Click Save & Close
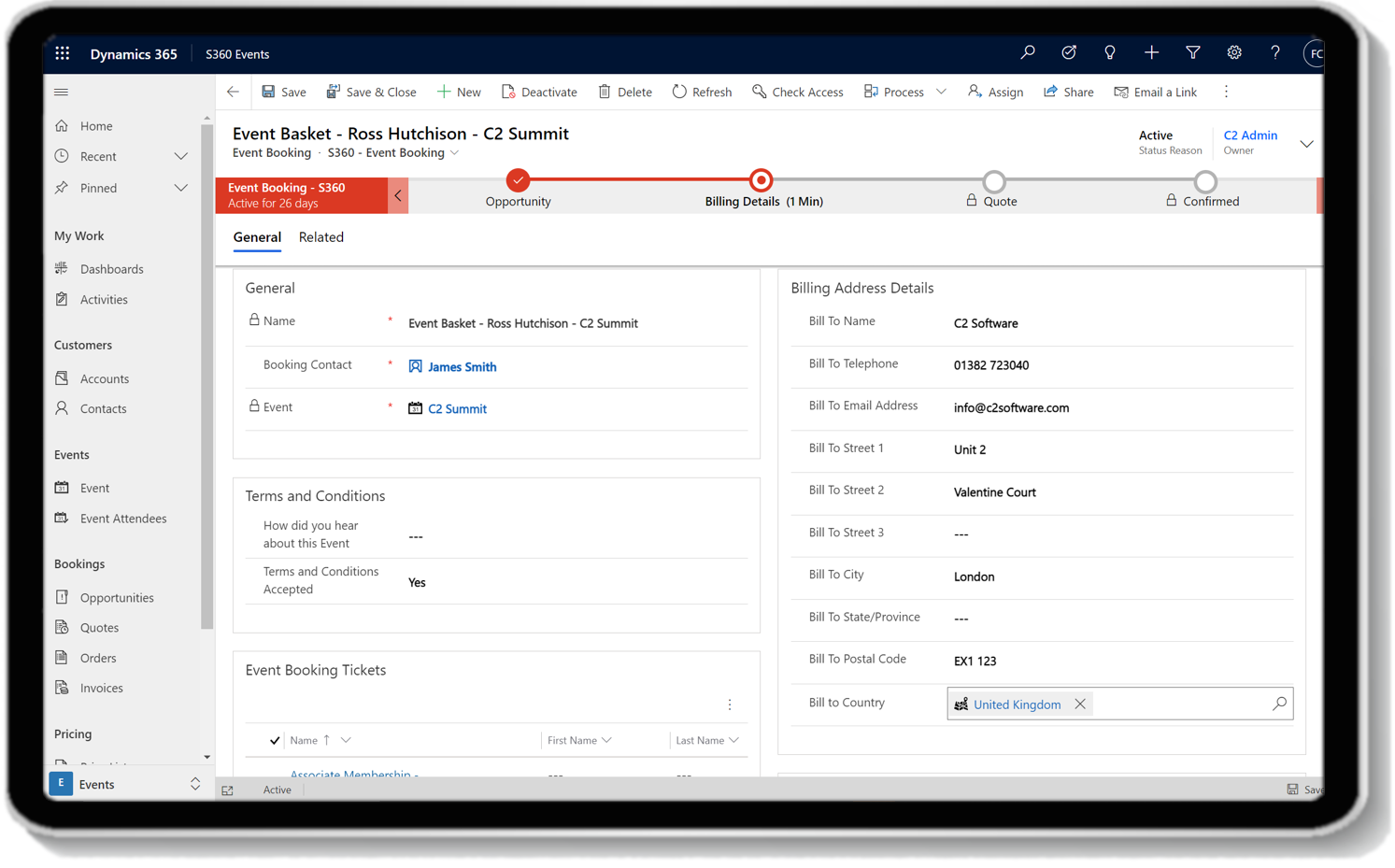This screenshot has height=868, width=1395. click(371, 92)
